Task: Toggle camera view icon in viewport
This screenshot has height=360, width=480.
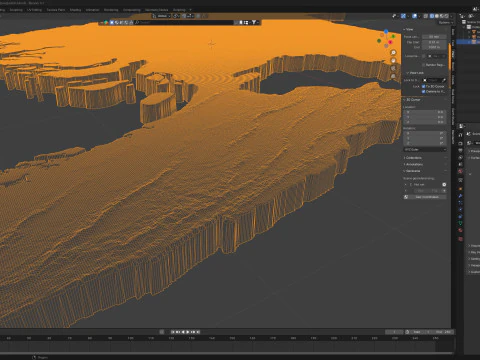Action: pyautogui.click(x=393, y=68)
